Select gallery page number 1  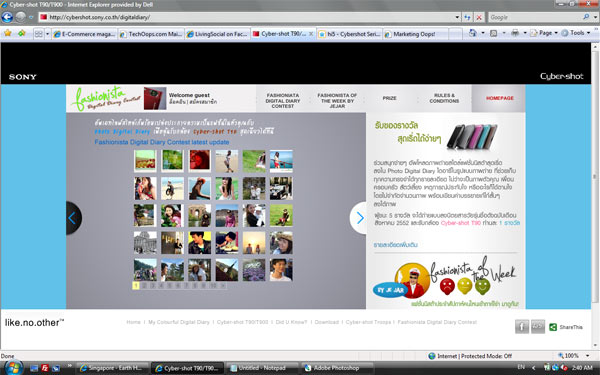pyautogui.click(x=136, y=285)
